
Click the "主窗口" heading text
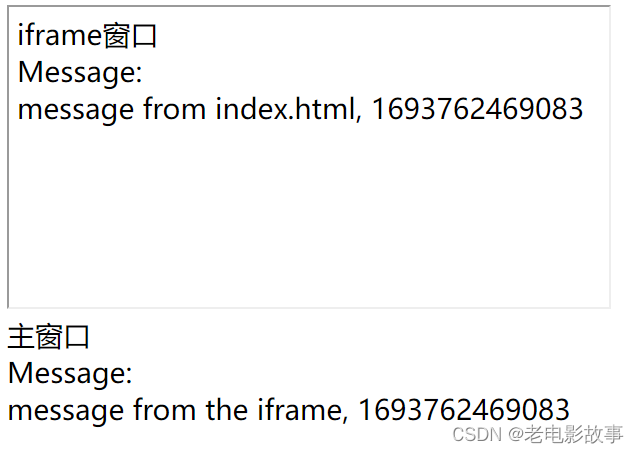pyautogui.click(x=49, y=336)
